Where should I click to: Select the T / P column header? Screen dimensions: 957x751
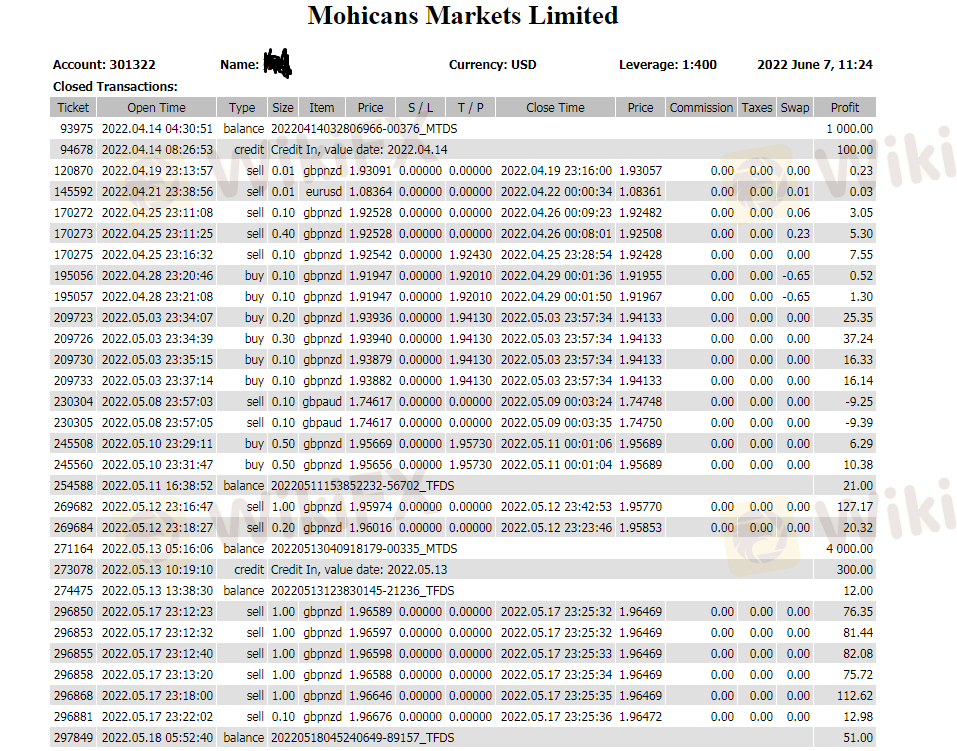click(x=471, y=107)
